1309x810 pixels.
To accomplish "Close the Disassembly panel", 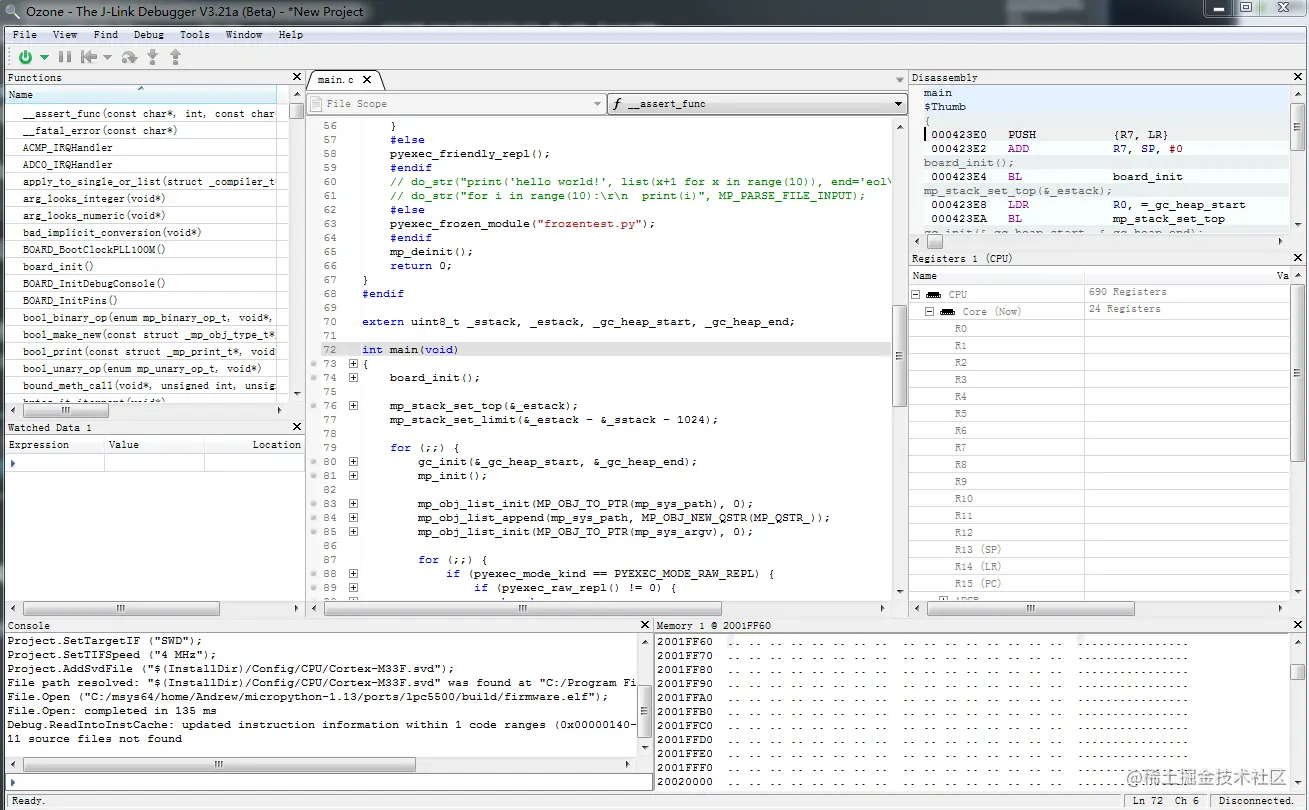I will [1298, 77].
